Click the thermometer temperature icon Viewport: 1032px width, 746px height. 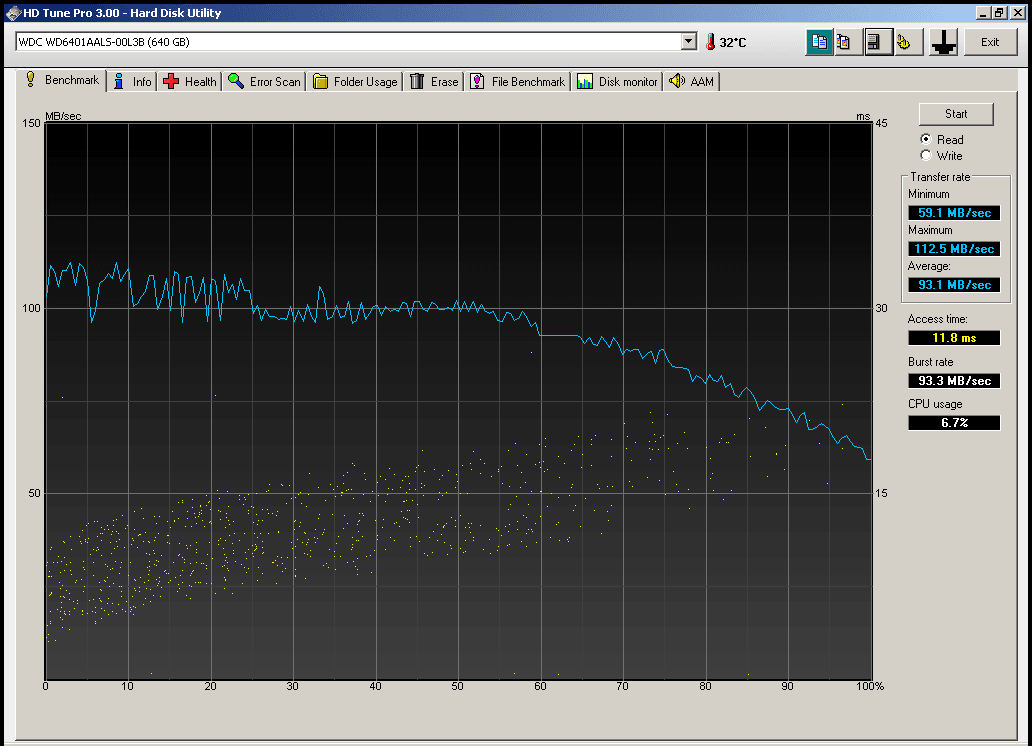click(710, 42)
